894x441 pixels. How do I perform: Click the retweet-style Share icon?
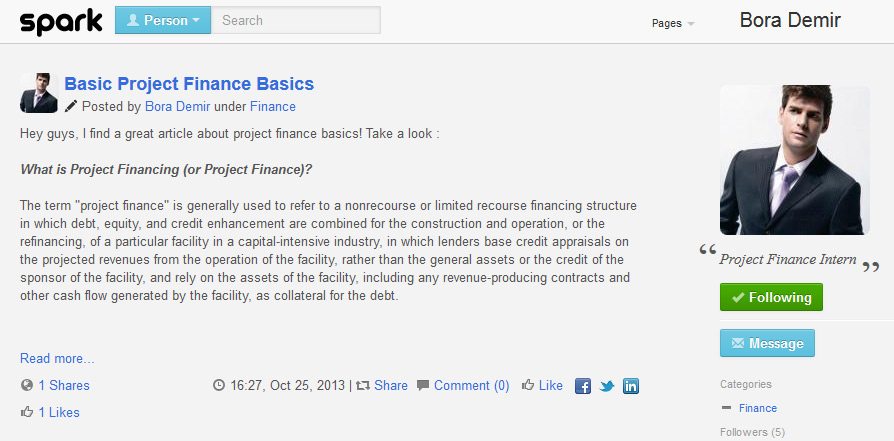pyautogui.click(x=363, y=386)
